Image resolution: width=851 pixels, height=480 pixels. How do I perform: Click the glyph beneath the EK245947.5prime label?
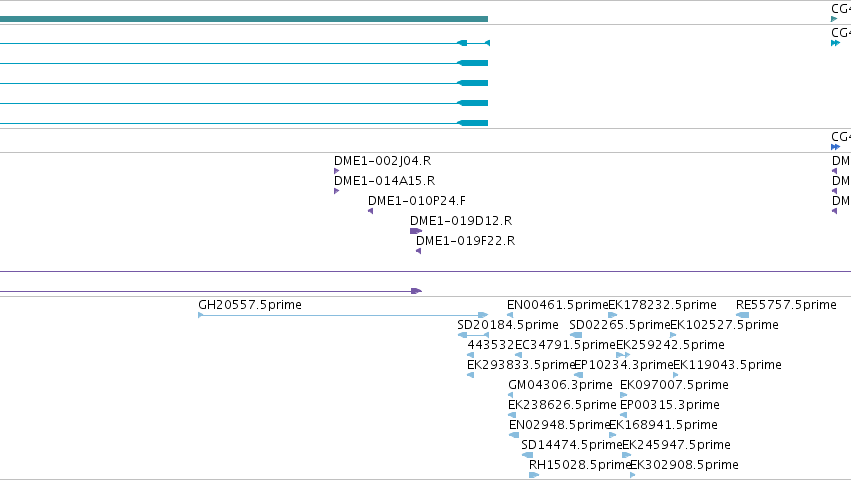coord(626,455)
